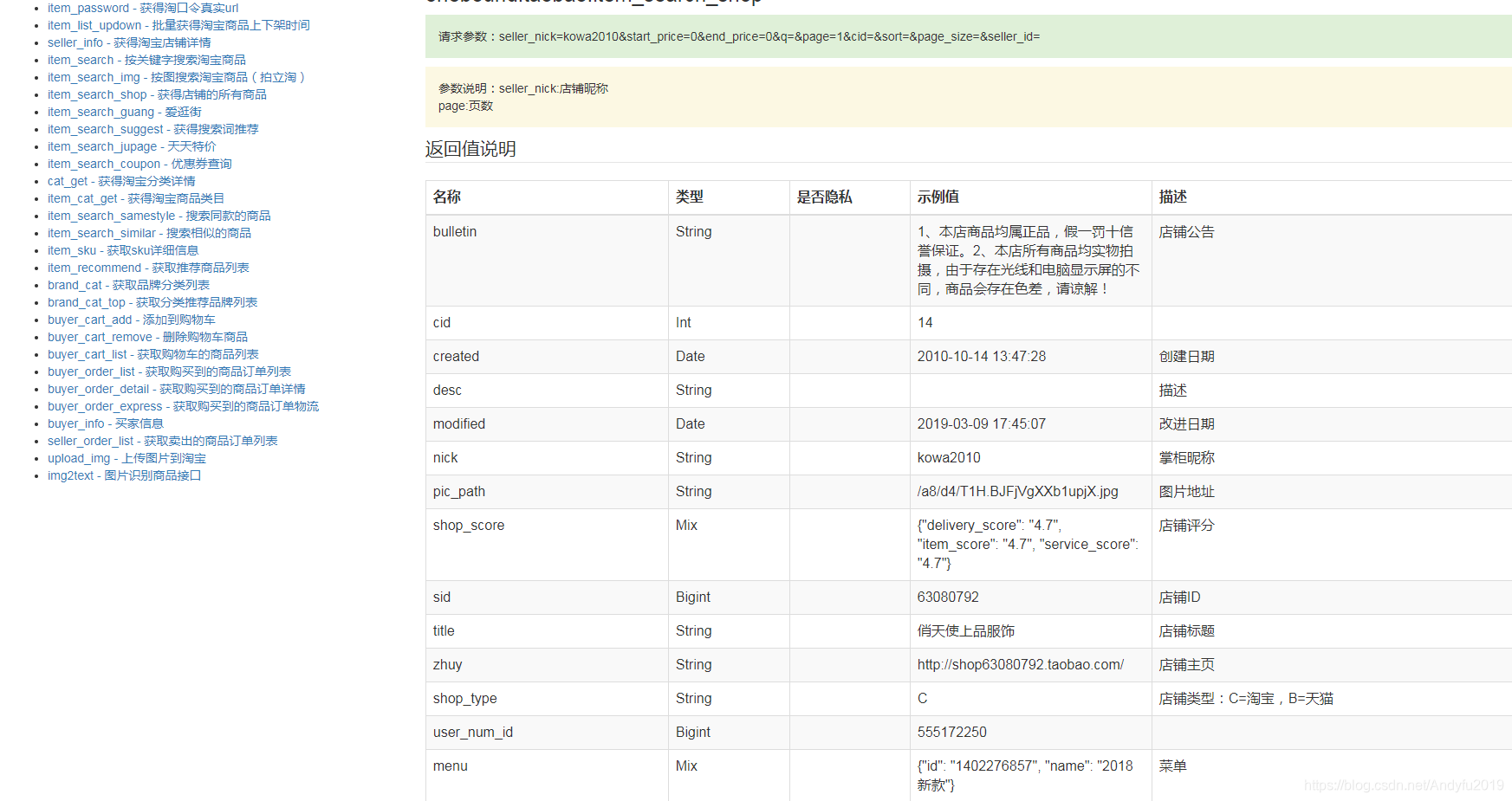
Task: Open the seller_info link
Action: point(129,42)
